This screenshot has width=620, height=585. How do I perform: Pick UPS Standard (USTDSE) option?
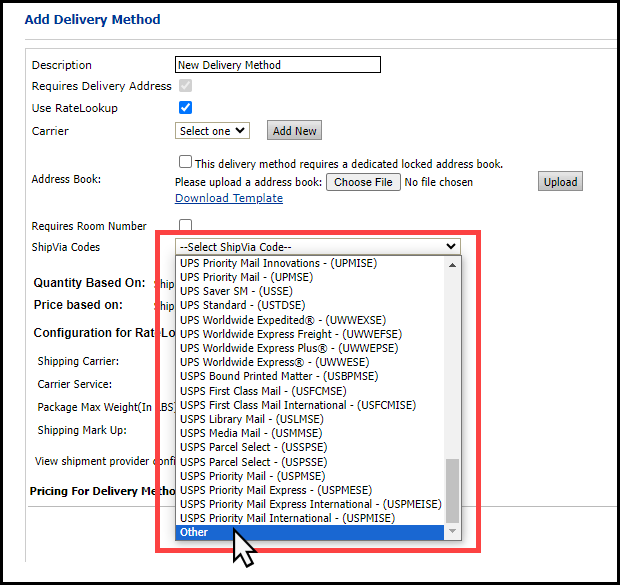tap(242, 305)
